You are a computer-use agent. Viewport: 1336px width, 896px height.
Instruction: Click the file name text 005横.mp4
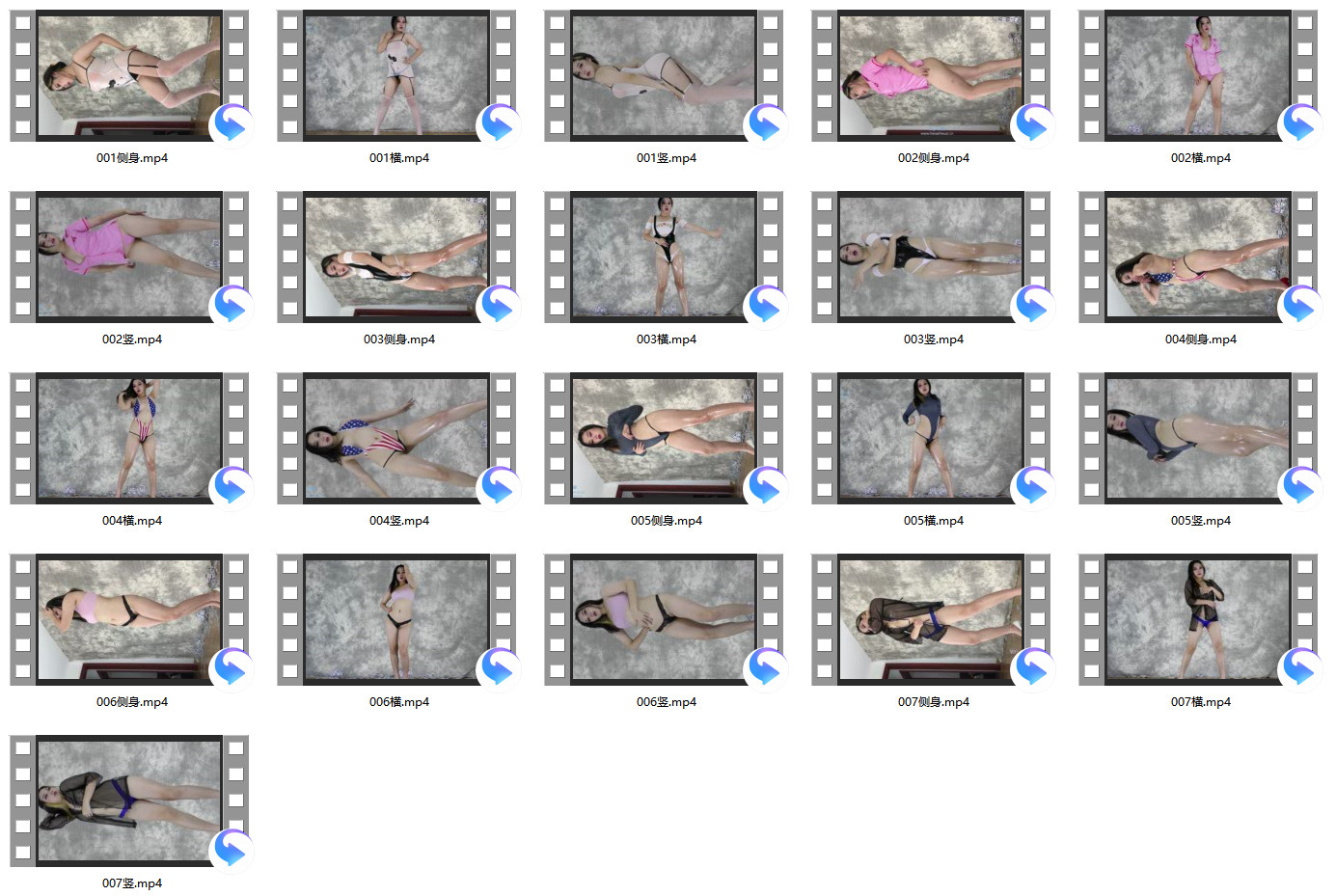[934, 521]
